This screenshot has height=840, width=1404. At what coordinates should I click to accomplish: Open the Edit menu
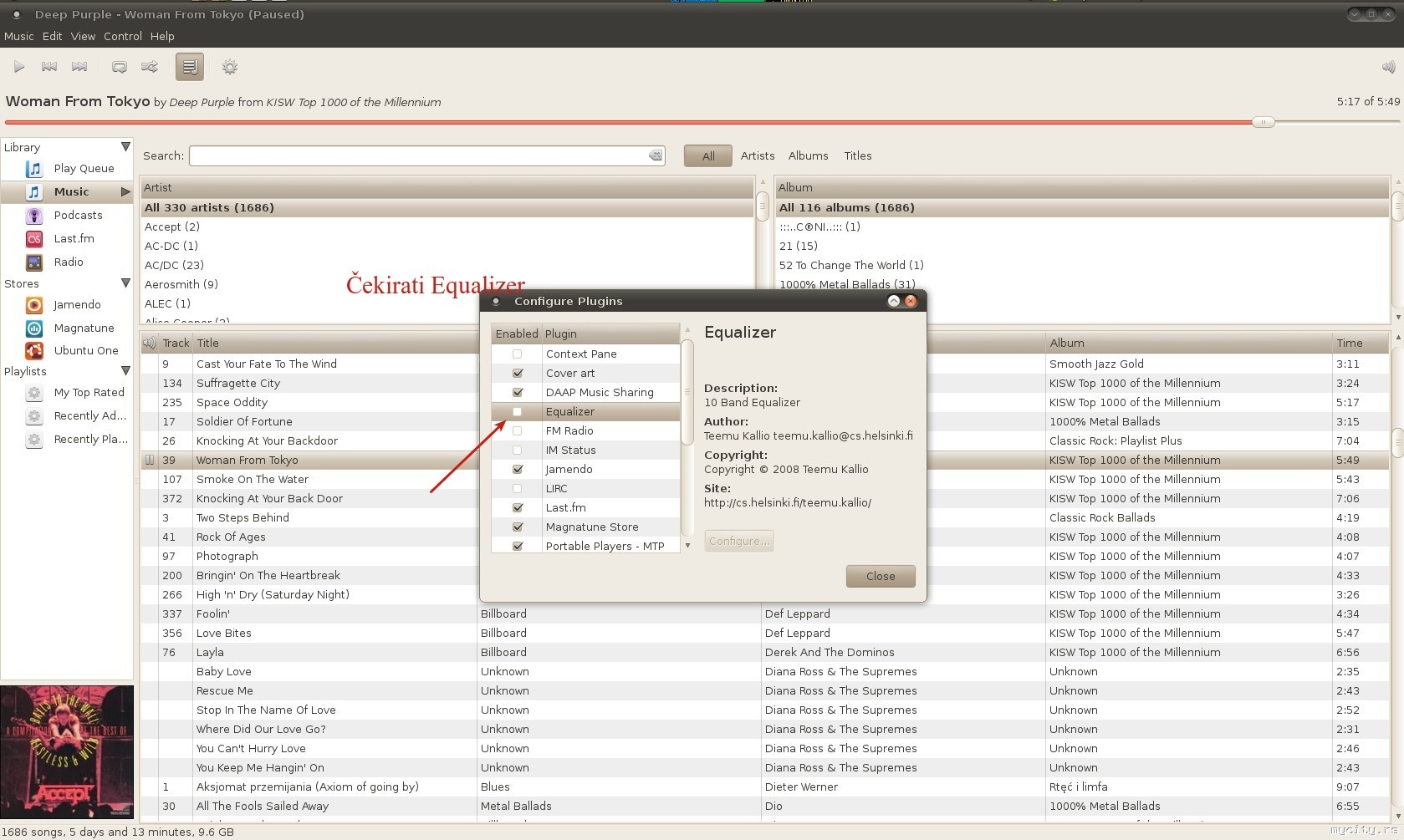coord(52,37)
